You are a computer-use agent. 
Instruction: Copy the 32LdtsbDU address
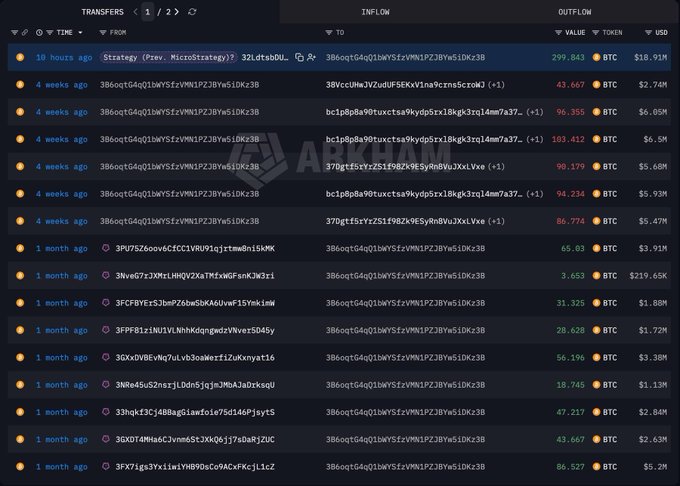click(299, 57)
